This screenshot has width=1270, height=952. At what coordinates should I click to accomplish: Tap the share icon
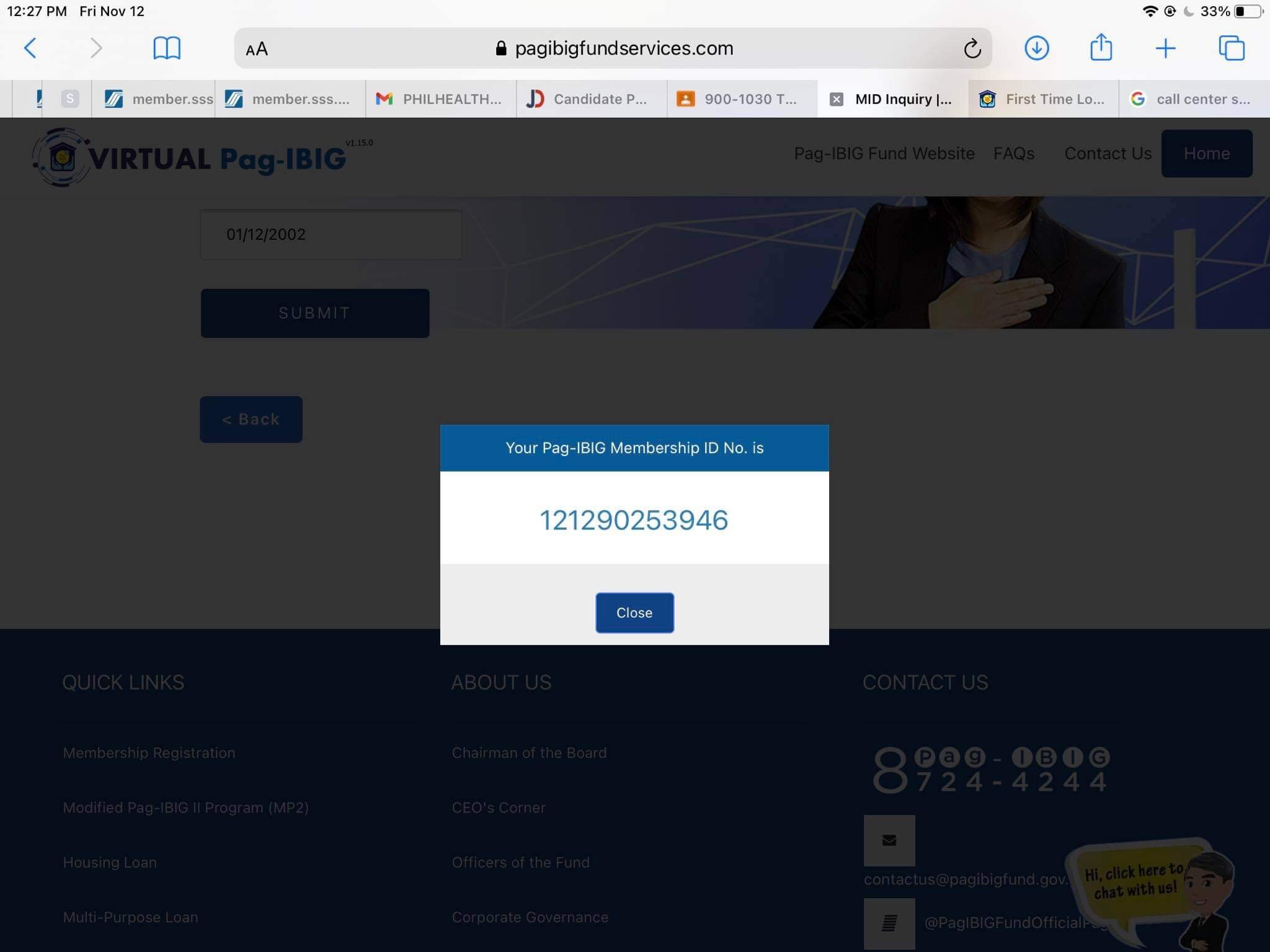[1101, 48]
